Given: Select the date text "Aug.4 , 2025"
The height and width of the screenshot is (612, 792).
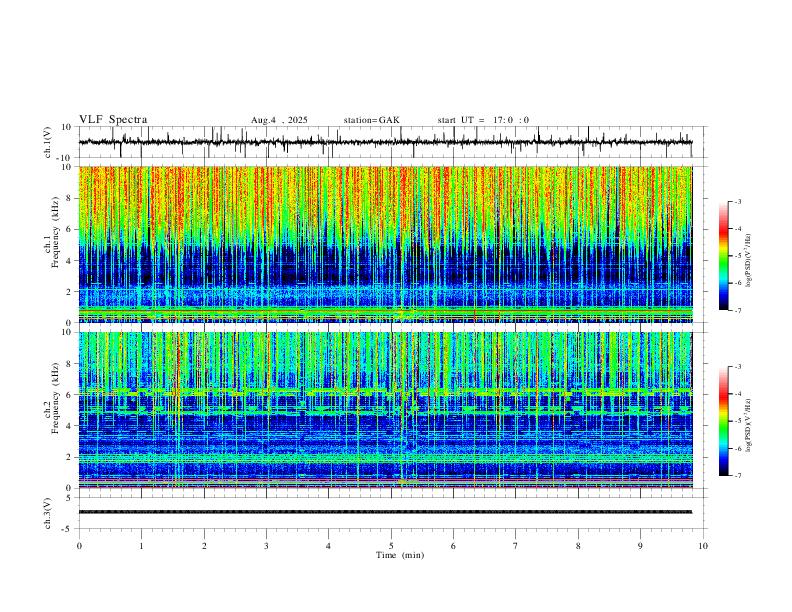Looking at the screenshot, I should coord(279,120).
